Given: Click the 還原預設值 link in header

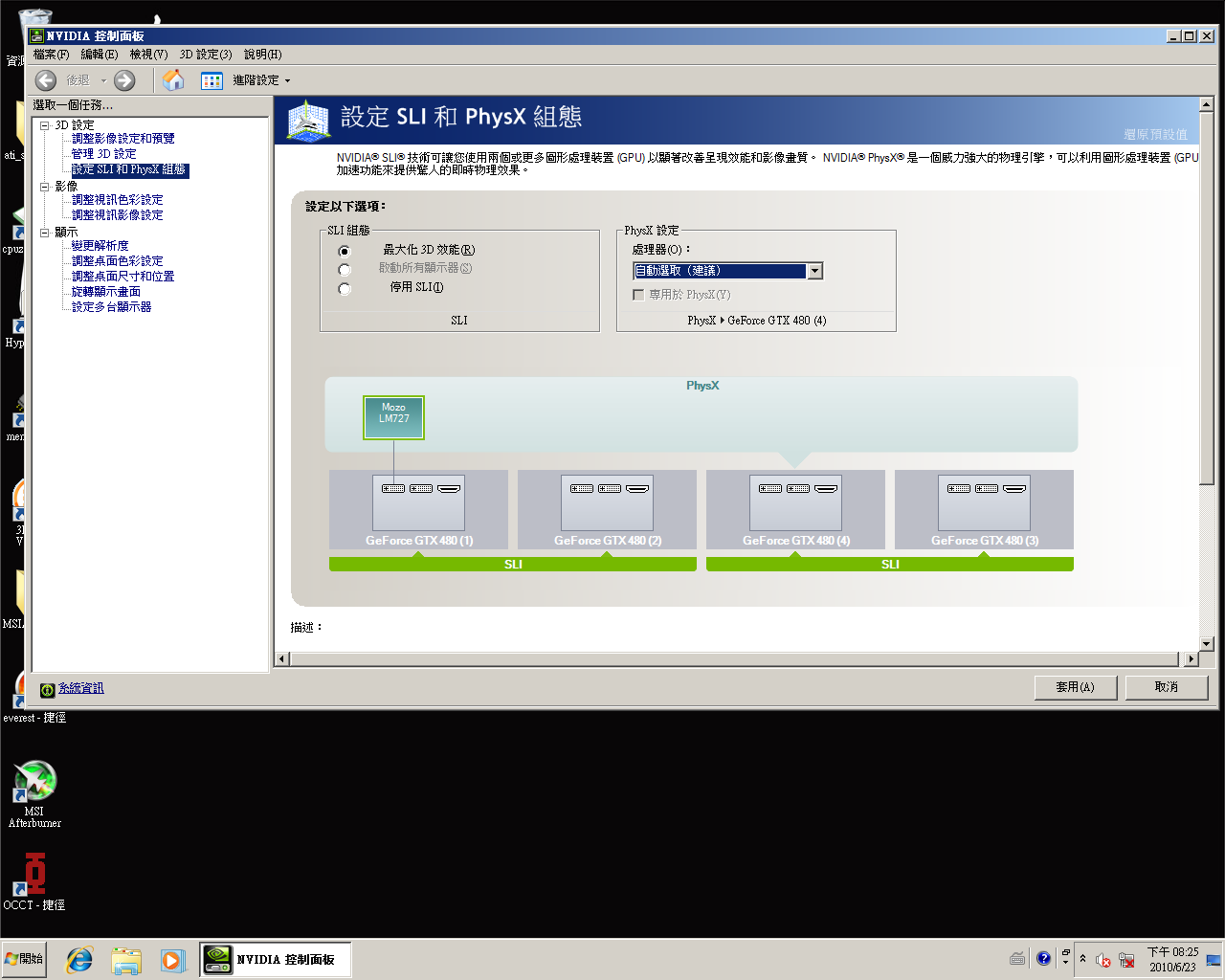Looking at the screenshot, I should (1155, 135).
